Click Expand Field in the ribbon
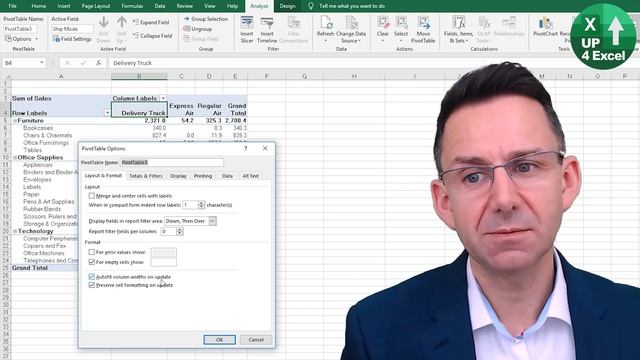The image size is (640, 360). coord(151,22)
